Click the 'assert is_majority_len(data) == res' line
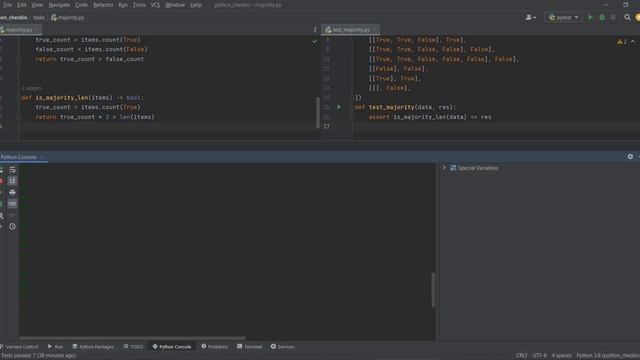The image size is (640, 360). [430, 117]
